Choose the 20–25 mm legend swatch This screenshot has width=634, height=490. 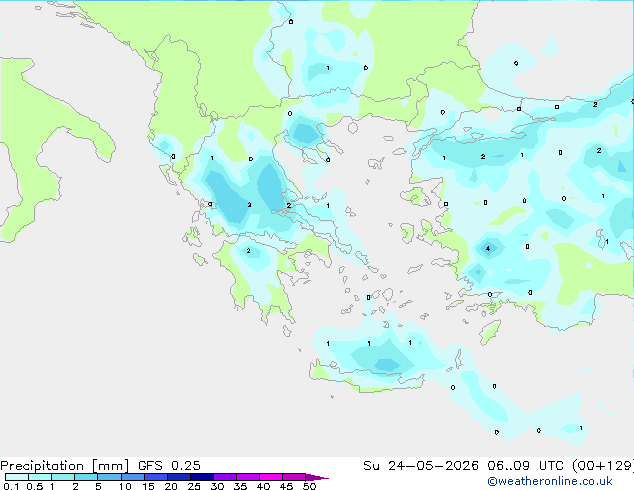[179, 477]
